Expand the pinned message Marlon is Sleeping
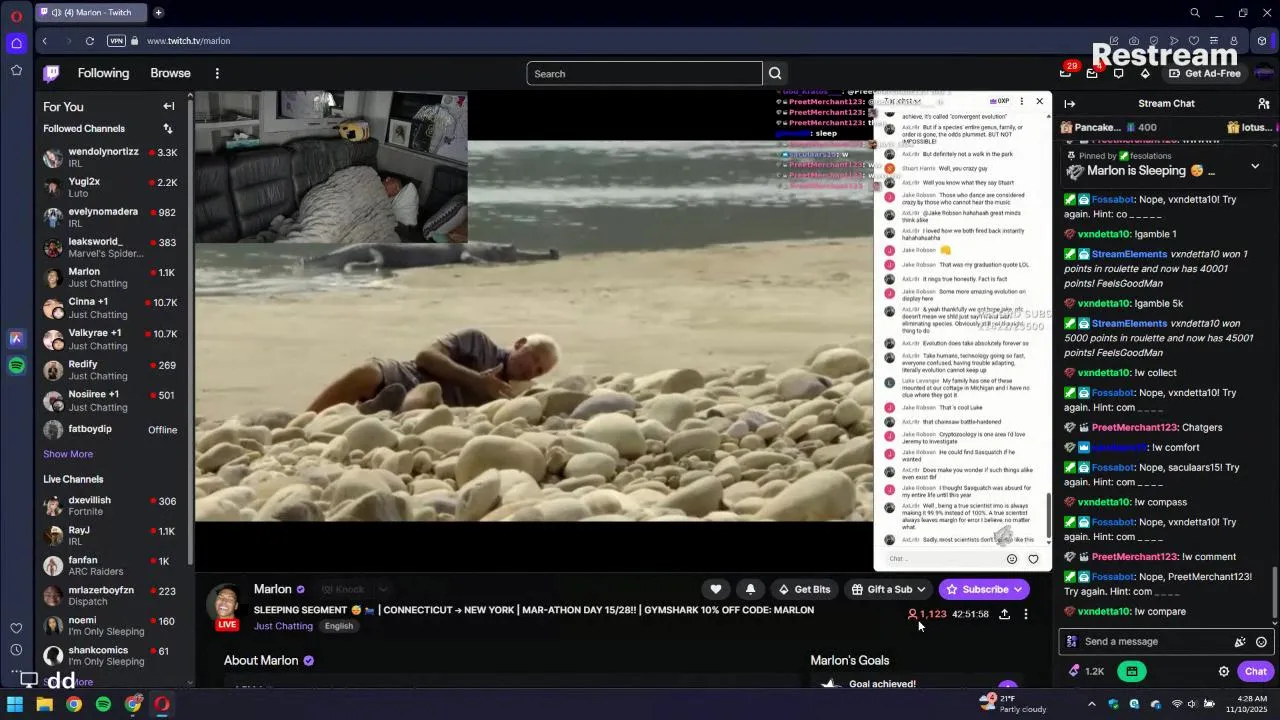 [1255, 166]
